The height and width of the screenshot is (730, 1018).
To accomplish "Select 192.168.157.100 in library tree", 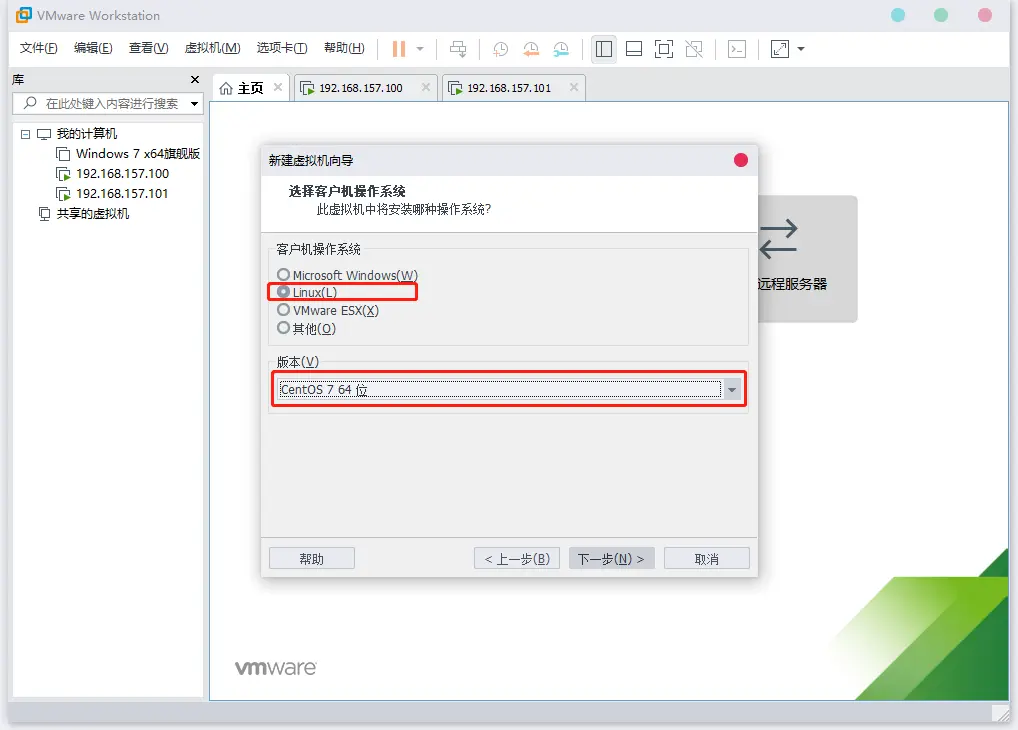I will [x=122, y=174].
